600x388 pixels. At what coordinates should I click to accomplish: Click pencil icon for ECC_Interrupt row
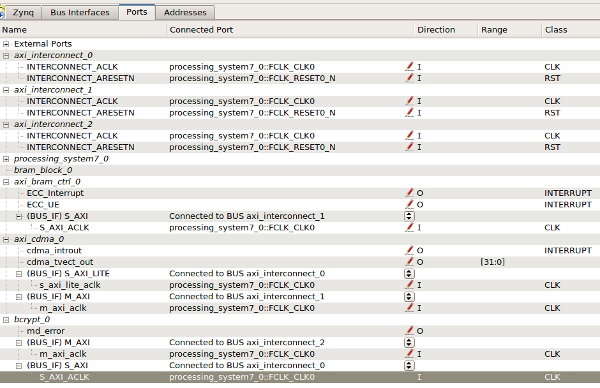click(409, 193)
